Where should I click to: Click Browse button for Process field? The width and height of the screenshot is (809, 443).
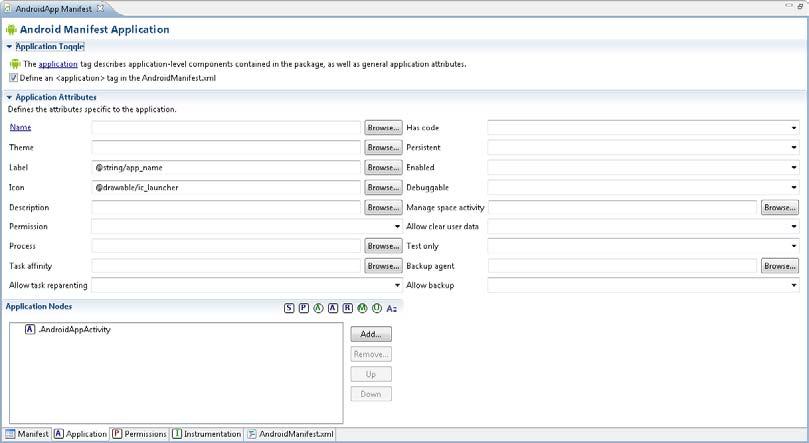pyautogui.click(x=383, y=247)
